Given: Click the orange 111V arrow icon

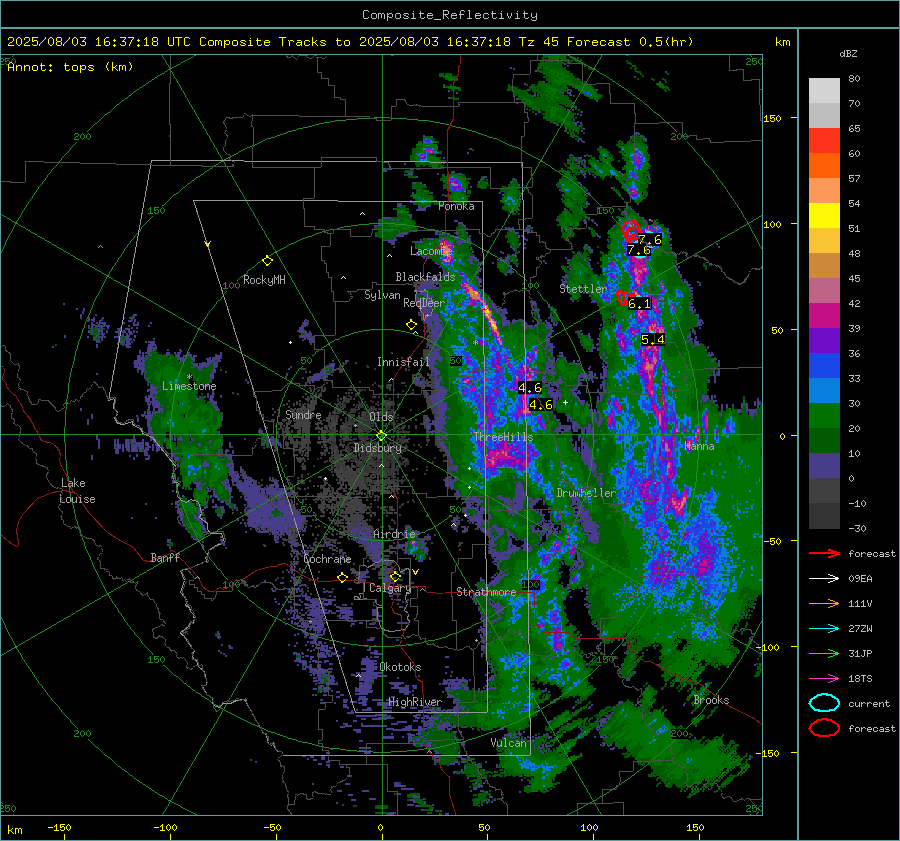Looking at the screenshot, I should pos(824,603).
